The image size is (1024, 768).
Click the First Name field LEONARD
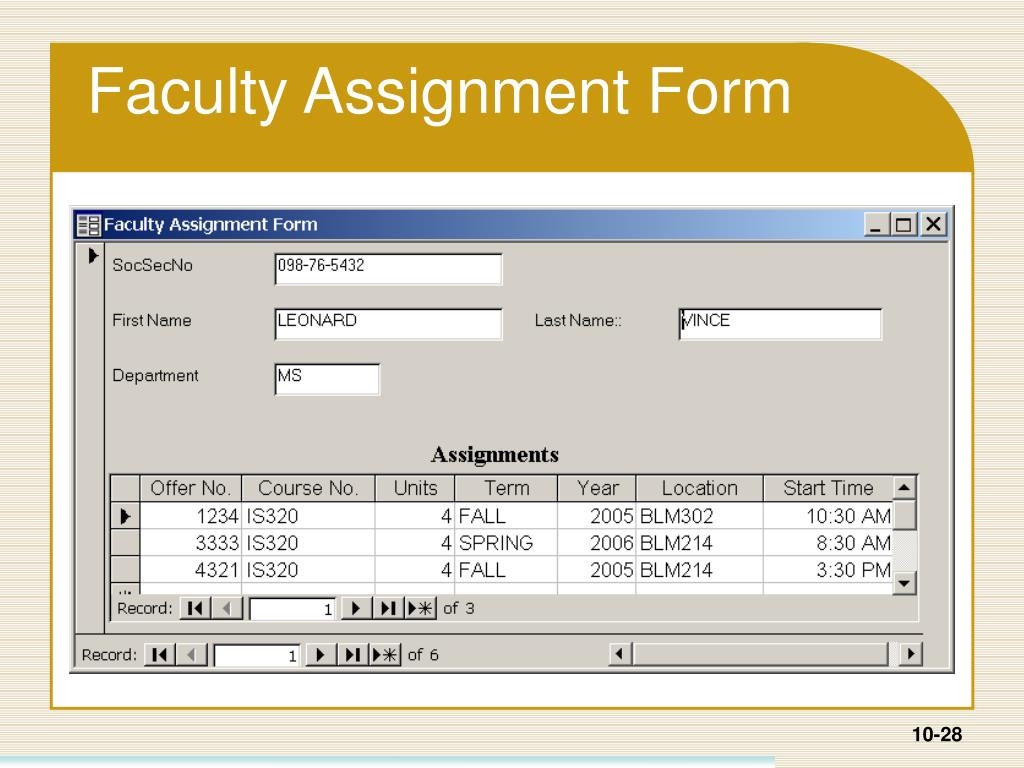[389, 324]
